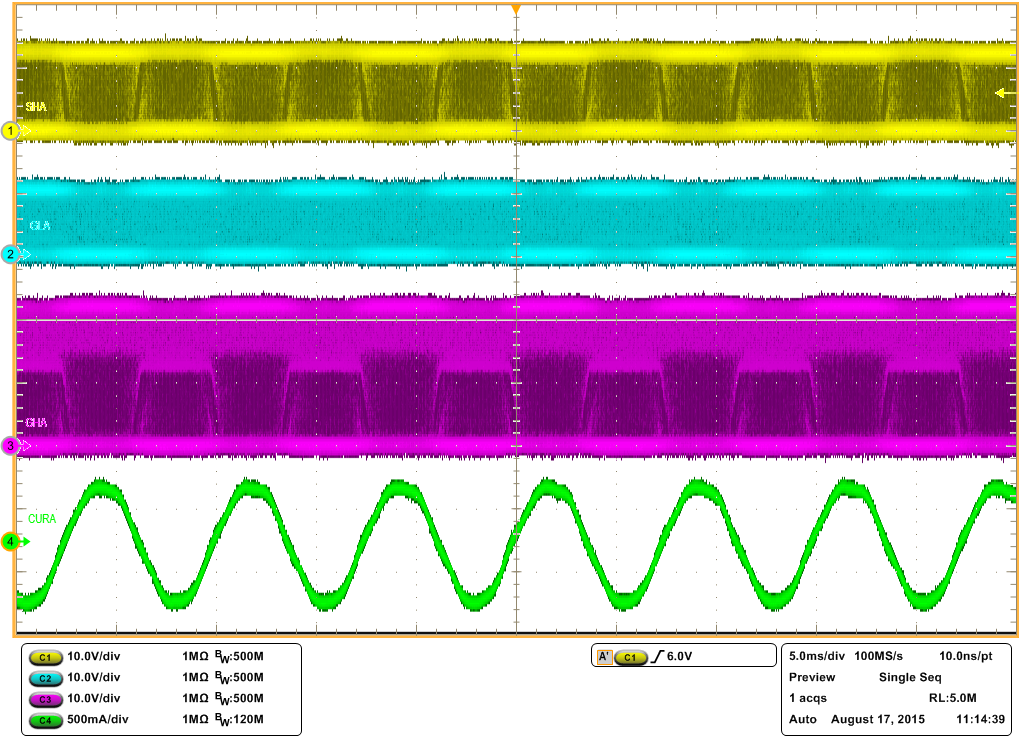1024x737 pixels.
Task: Select the cyan C2 channel badge
Action: 45,678
